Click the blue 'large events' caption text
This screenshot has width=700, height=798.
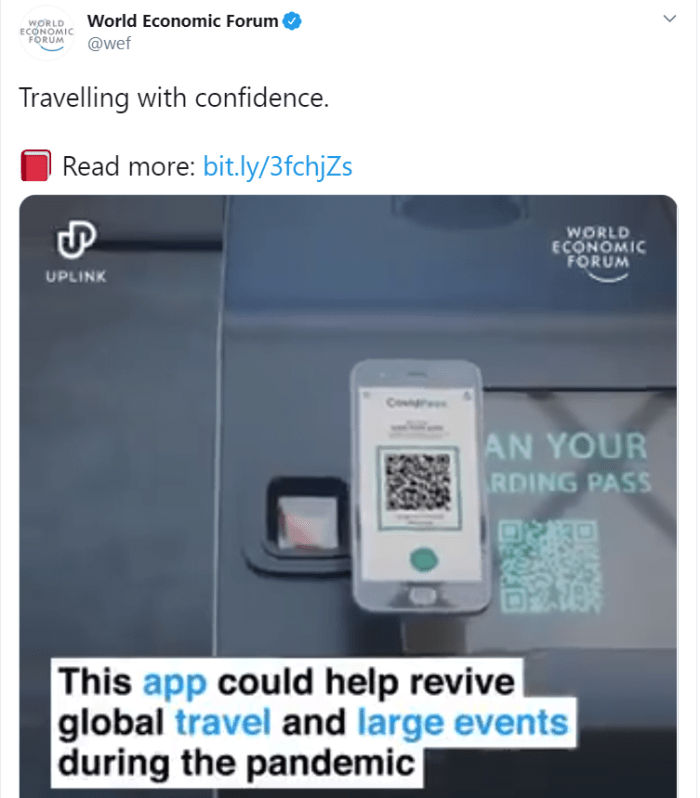tap(463, 723)
